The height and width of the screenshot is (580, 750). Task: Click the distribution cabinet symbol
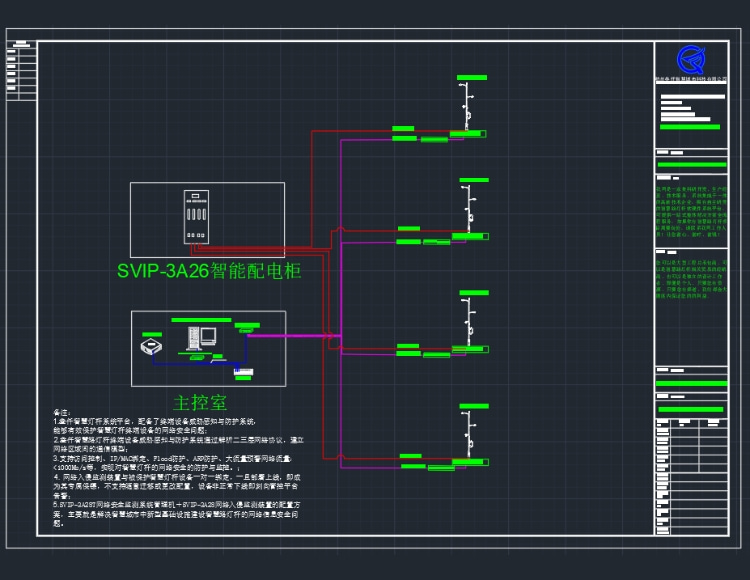click(x=196, y=217)
